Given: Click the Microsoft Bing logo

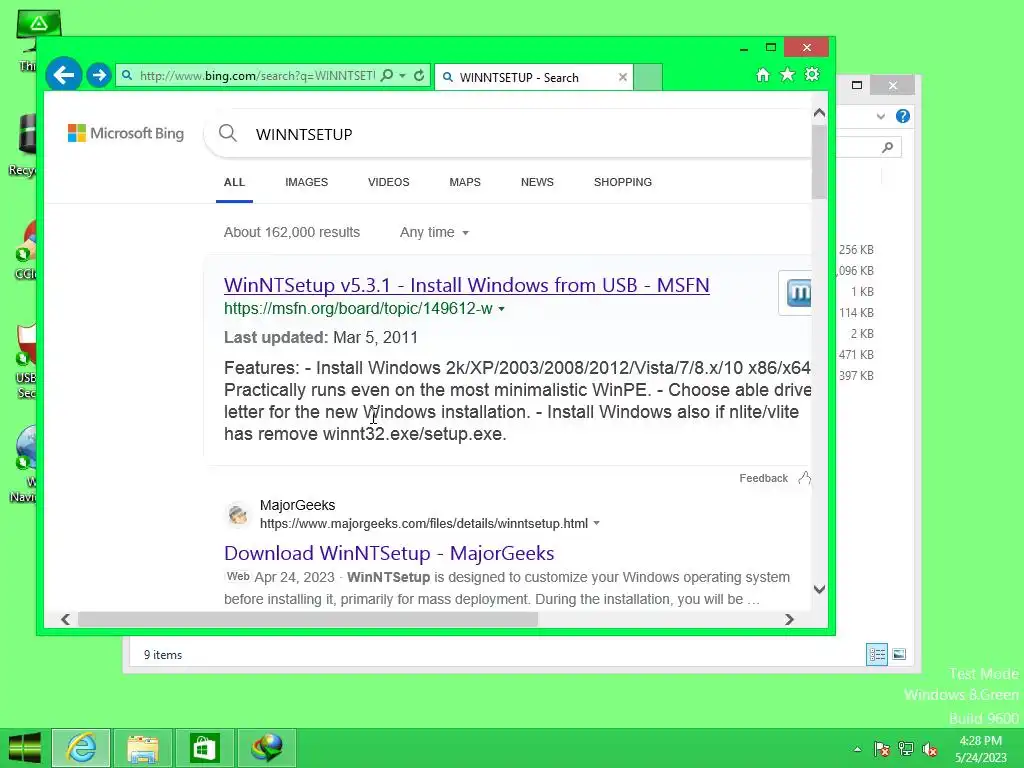Looking at the screenshot, I should [x=126, y=133].
